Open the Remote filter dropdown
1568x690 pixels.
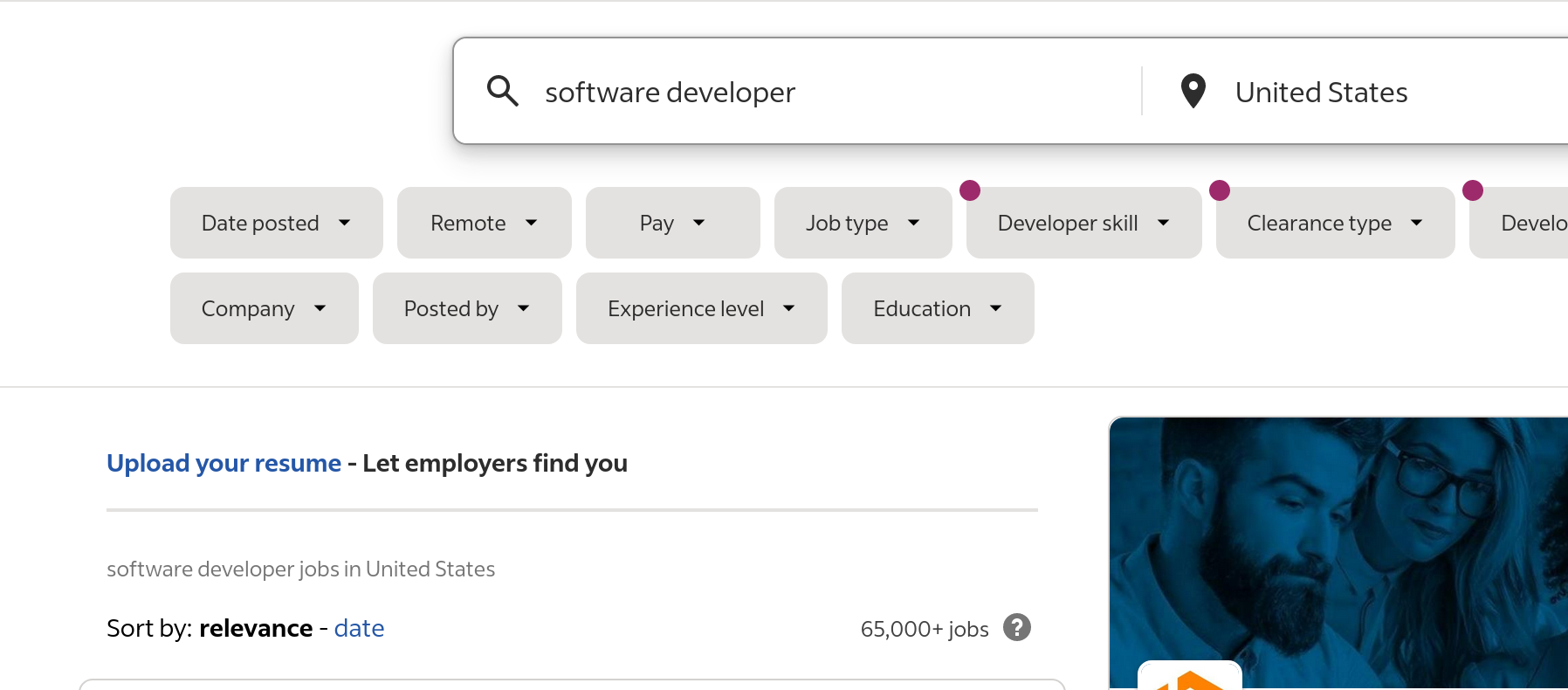485,223
